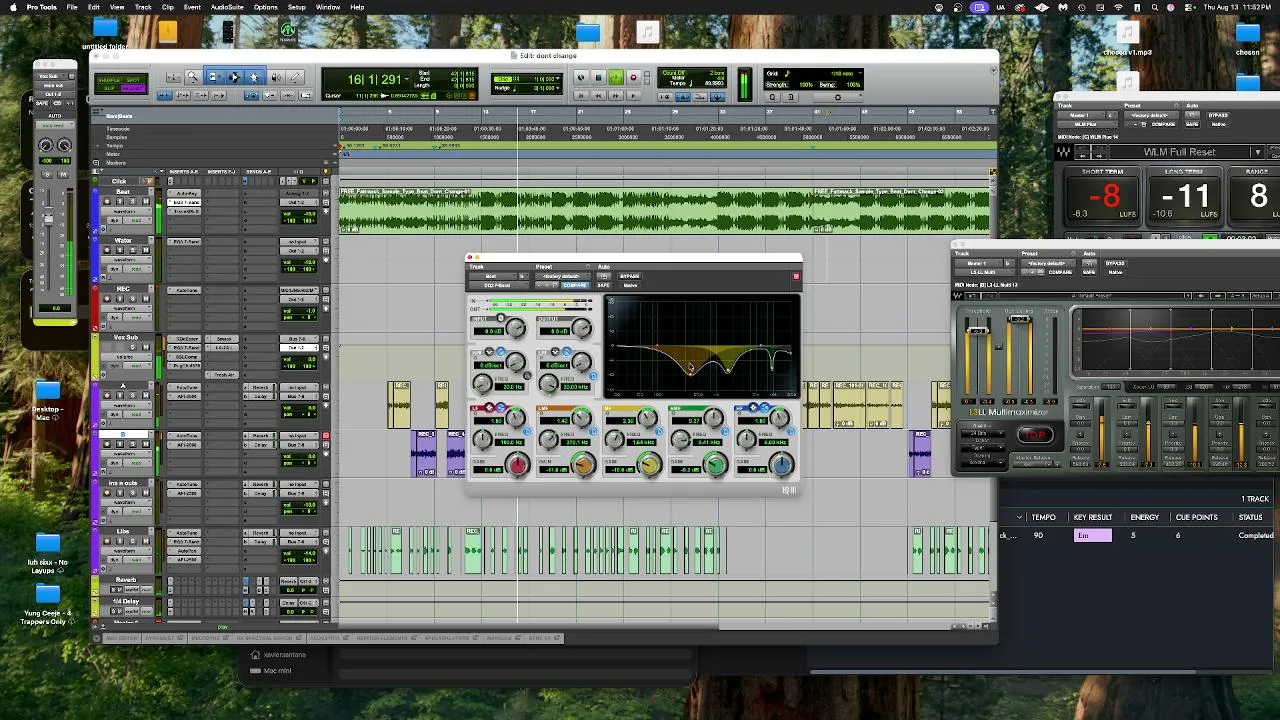Open the Desktop - Mac folder icon
Image resolution: width=1280 pixels, height=720 pixels.
tap(48, 392)
